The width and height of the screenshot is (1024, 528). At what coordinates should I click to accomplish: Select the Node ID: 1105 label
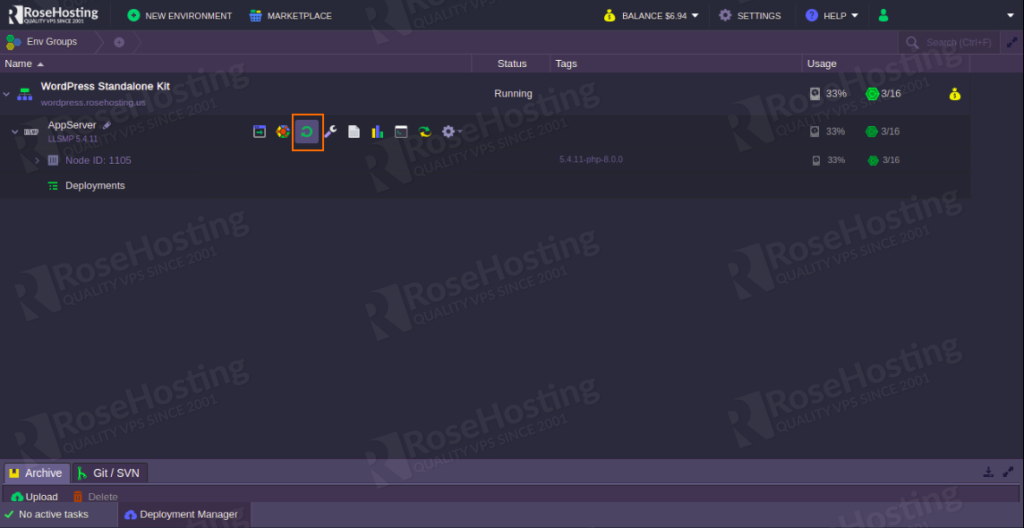[x=98, y=161]
